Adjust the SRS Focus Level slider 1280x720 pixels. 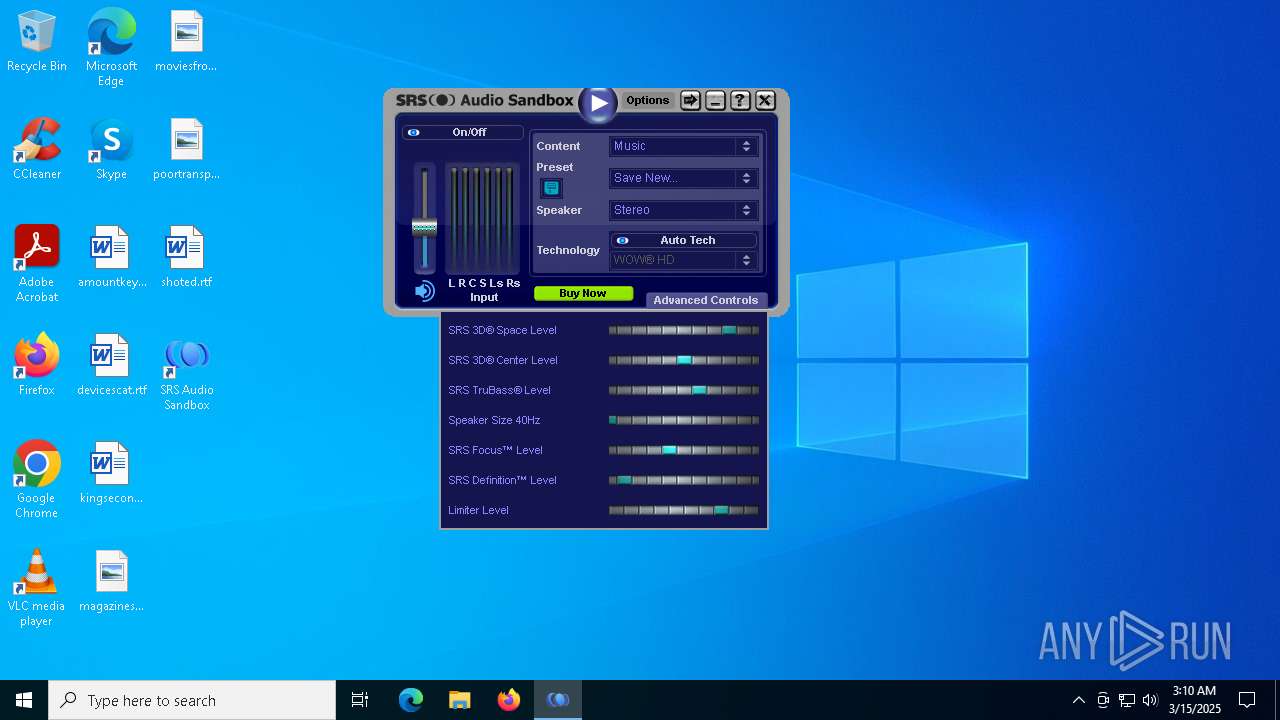[684, 450]
